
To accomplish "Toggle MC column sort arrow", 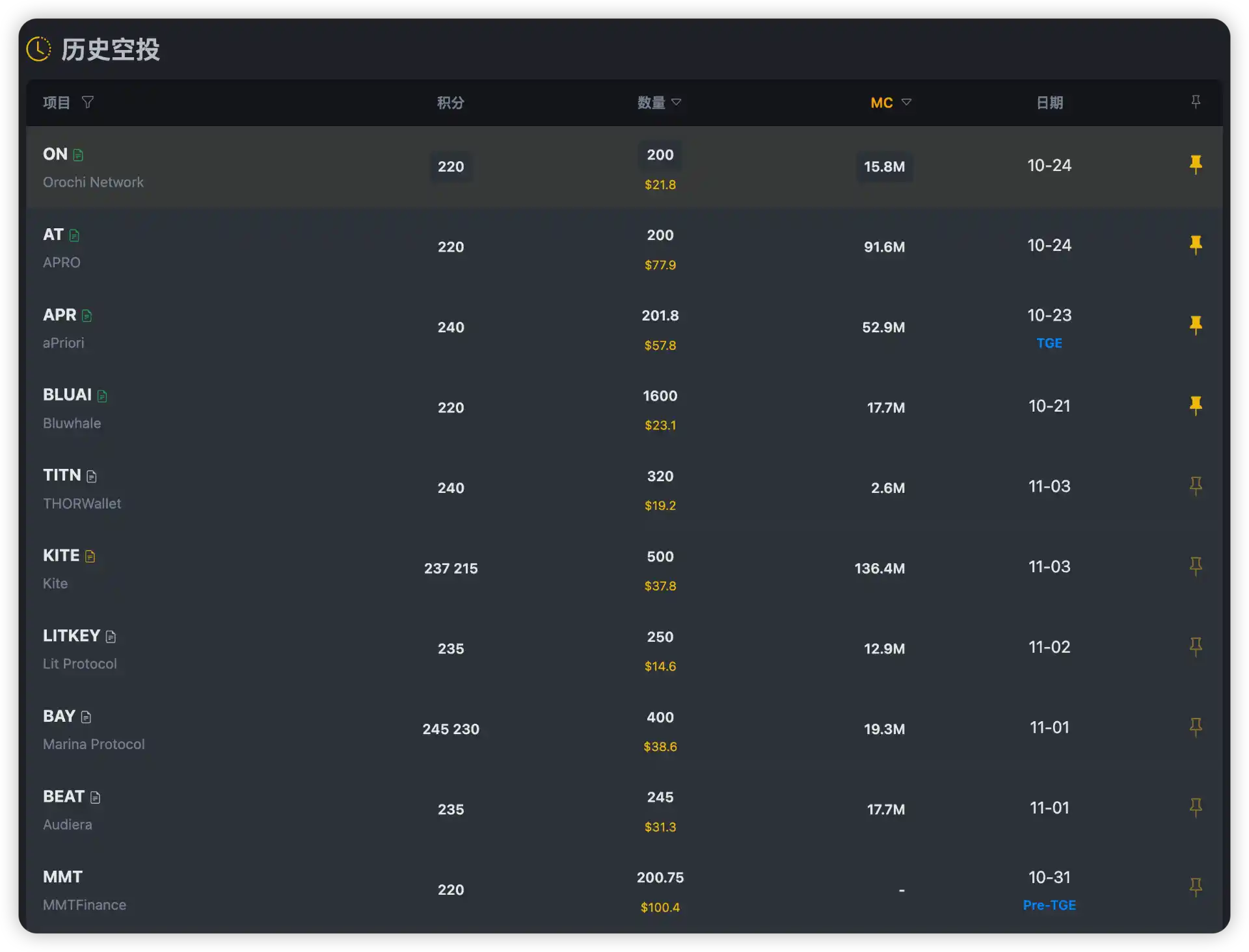I will (x=906, y=102).
